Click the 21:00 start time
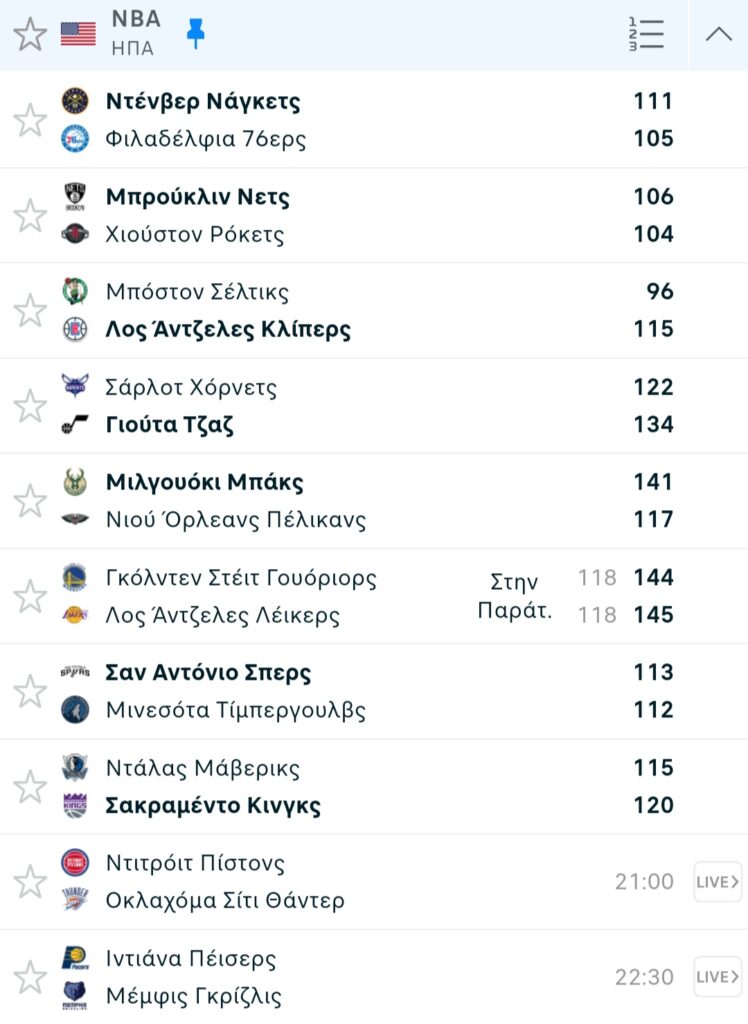This screenshot has height=1024, width=748. (644, 881)
